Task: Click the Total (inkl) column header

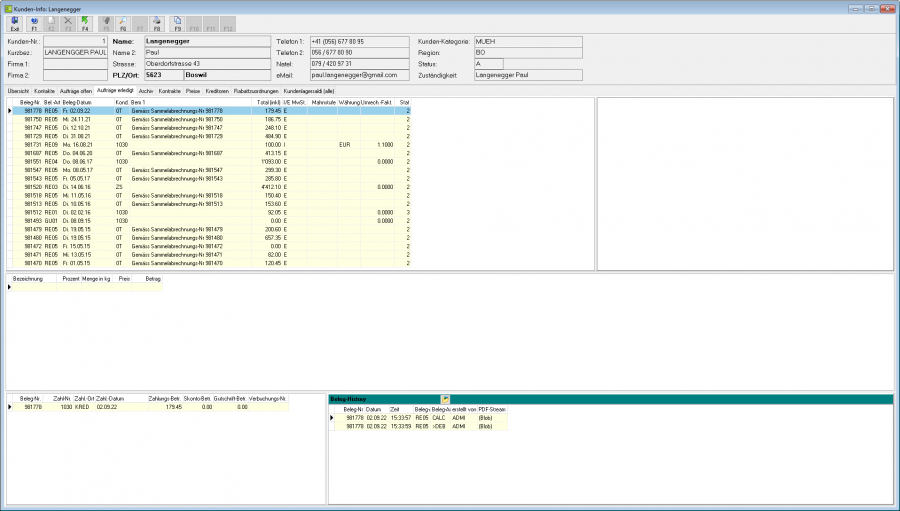Action: [267, 102]
